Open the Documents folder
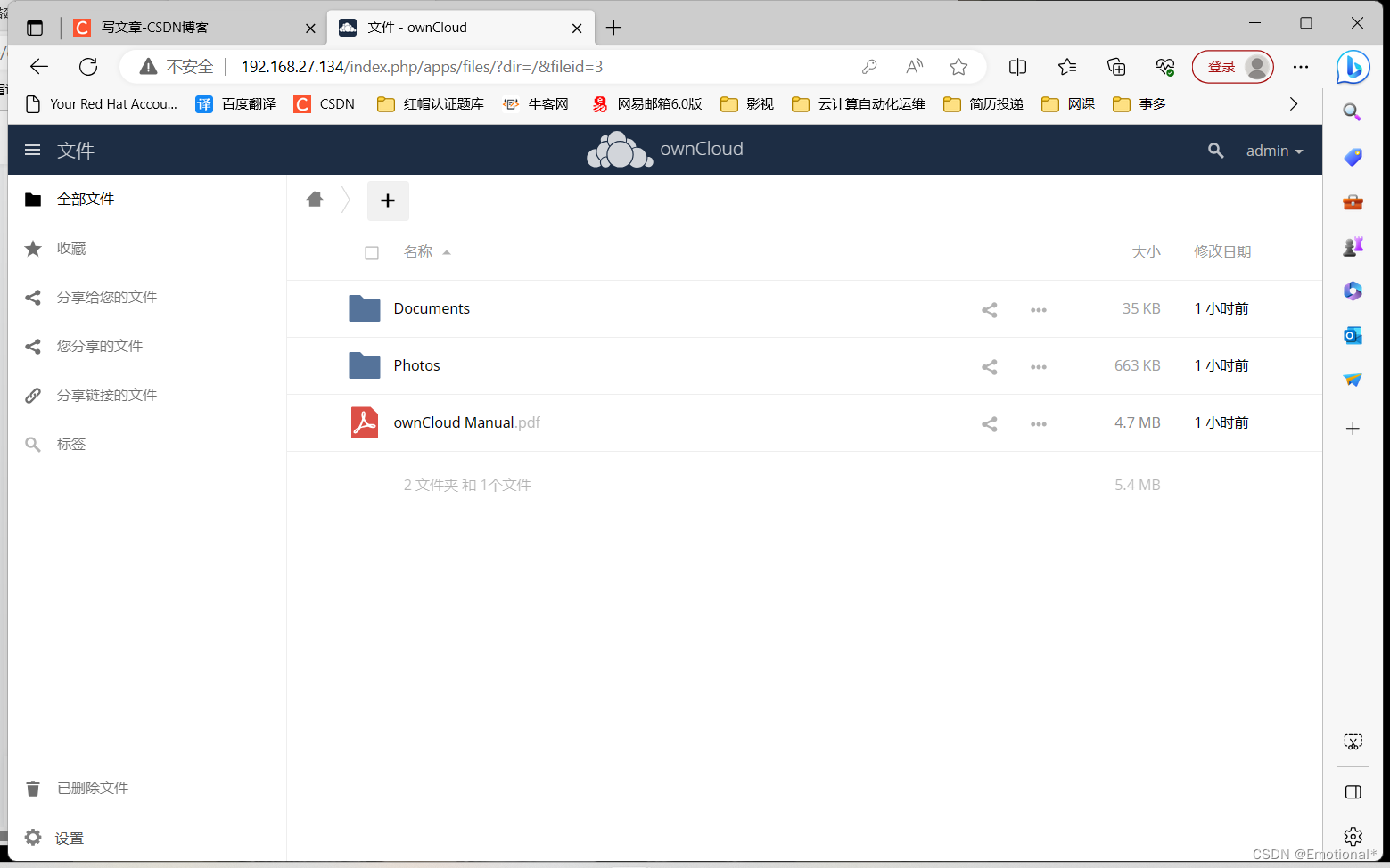The height and width of the screenshot is (868, 1390). click(432, 308)
